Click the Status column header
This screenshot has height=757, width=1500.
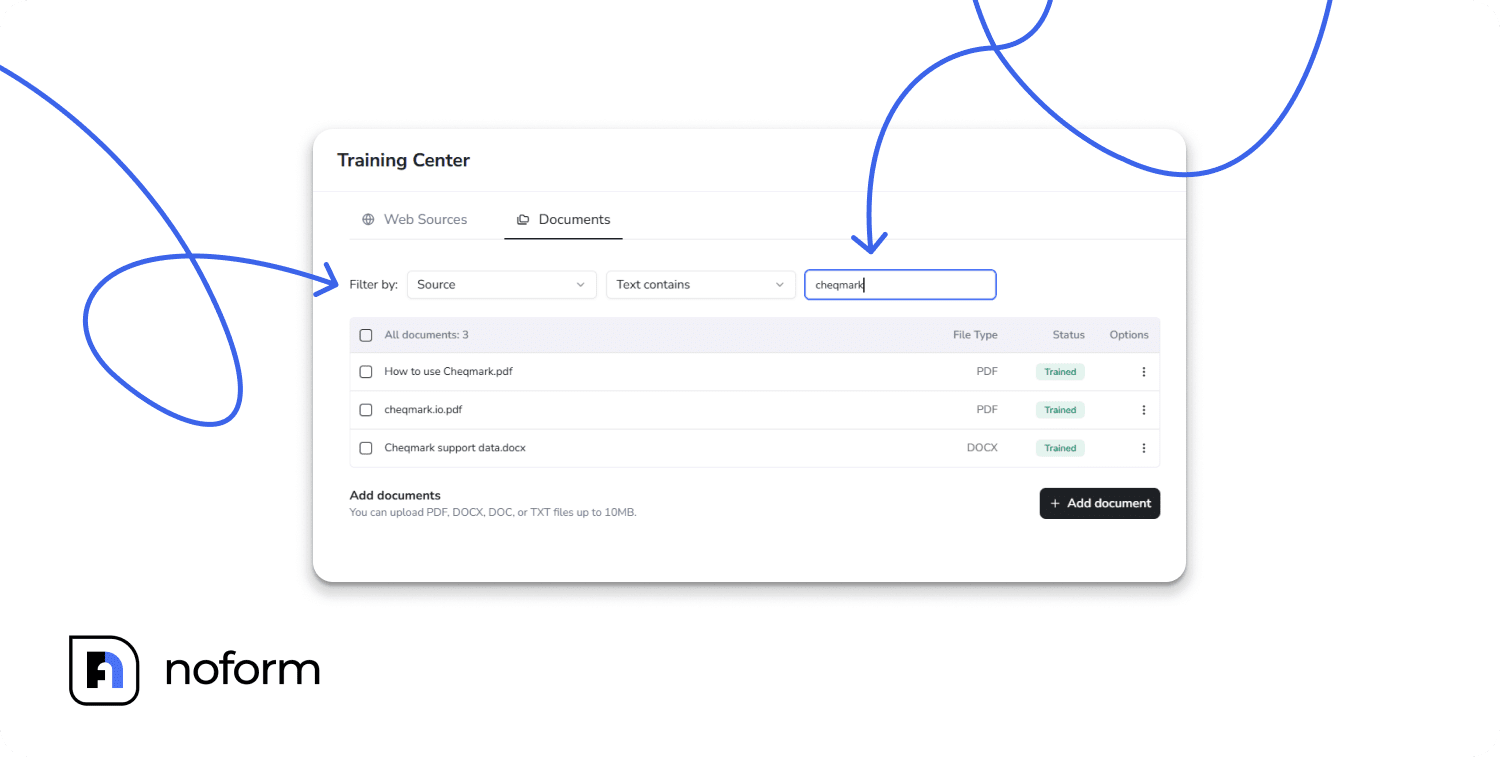[1068, 335]
